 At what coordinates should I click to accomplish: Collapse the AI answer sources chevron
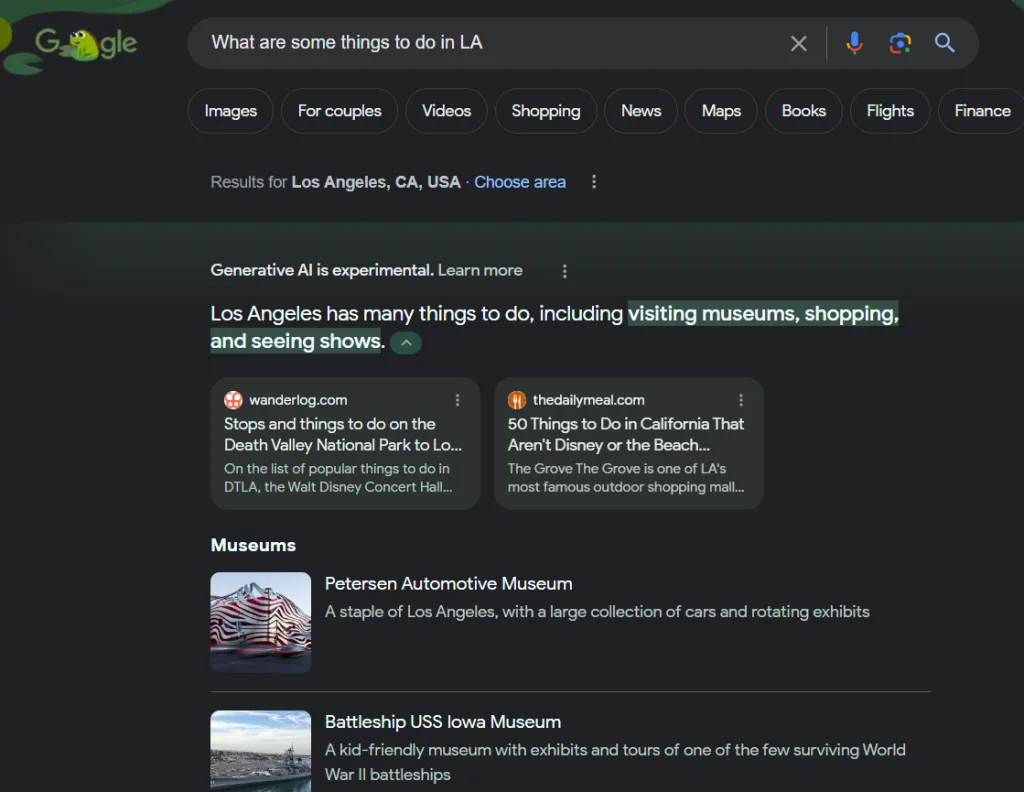point(406,342)
